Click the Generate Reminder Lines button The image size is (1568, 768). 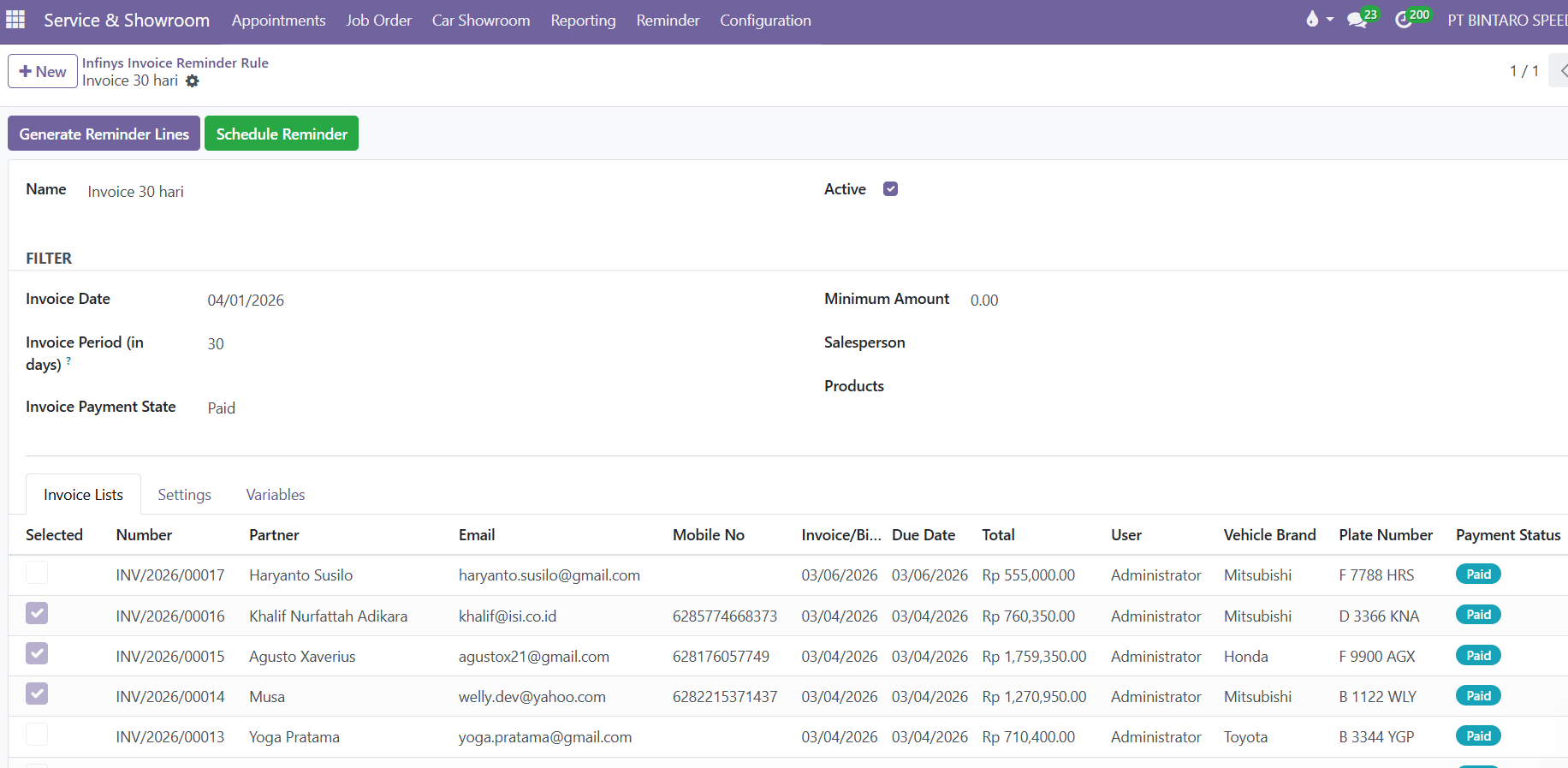point(104,134)
